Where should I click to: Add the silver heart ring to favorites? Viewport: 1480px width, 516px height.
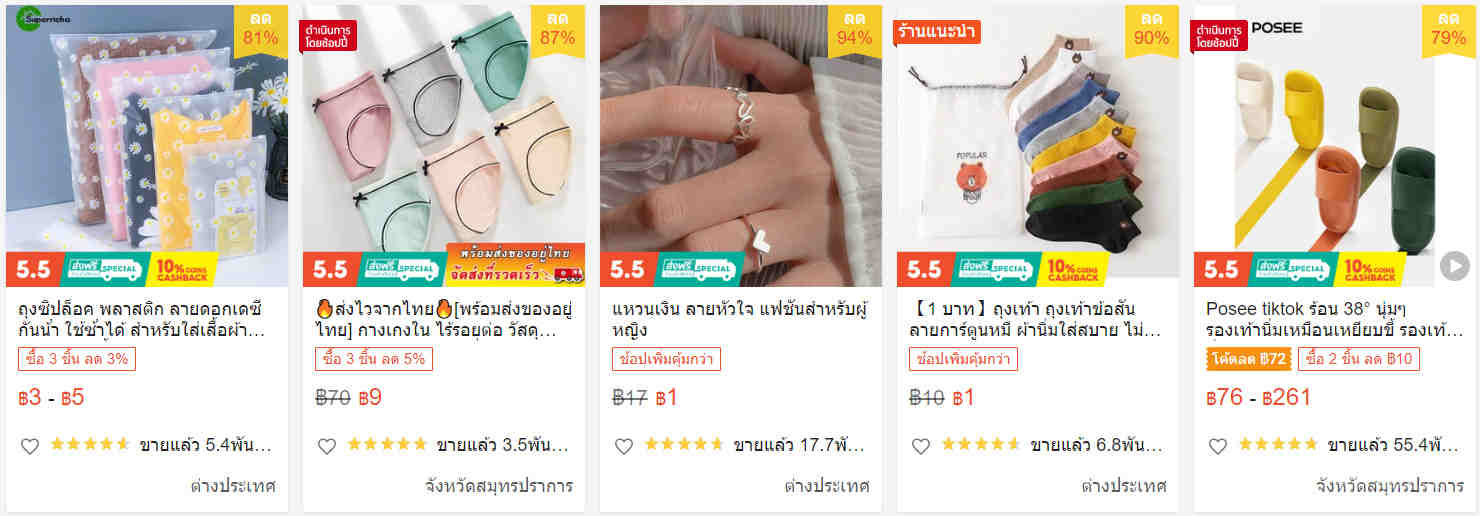pyautogui.click(x=623, y=446)
